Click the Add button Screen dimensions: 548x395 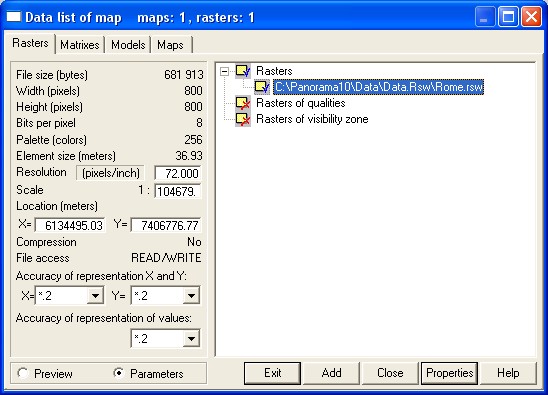331,373
